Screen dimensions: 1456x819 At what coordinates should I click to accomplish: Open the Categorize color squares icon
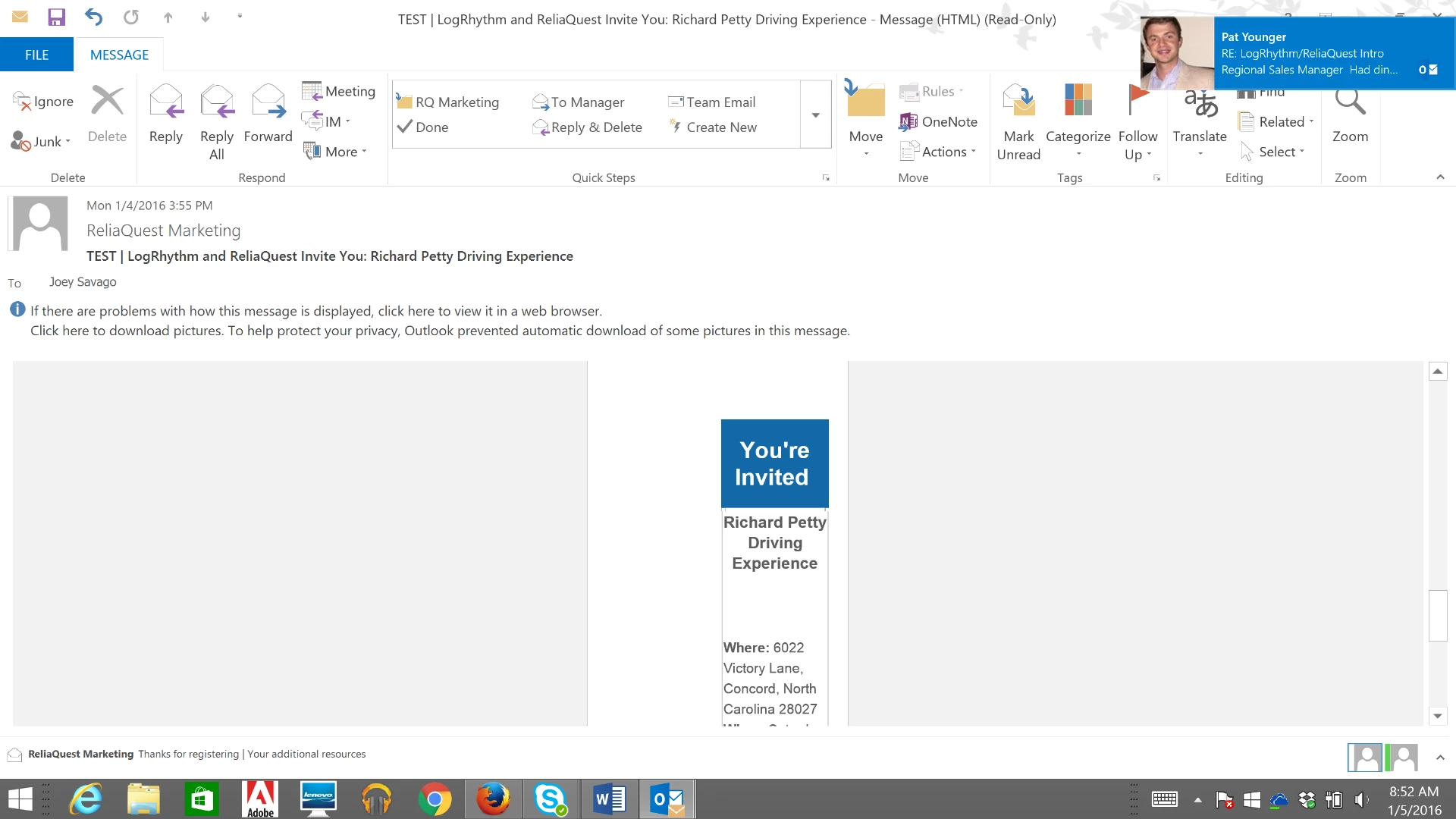[1078, 100]
